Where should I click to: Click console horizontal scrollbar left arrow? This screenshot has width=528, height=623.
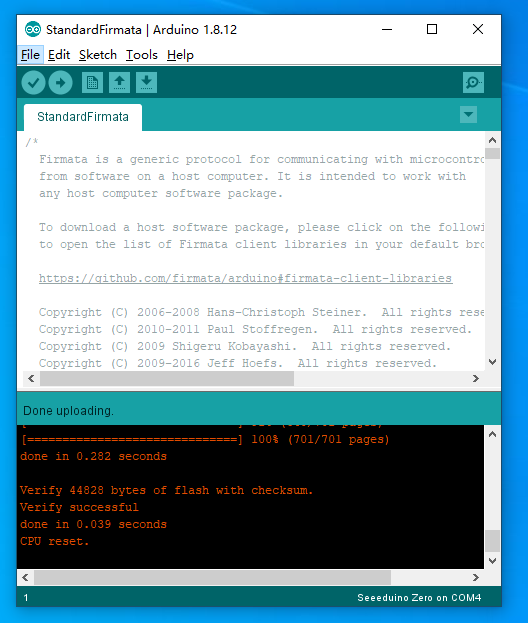25,577
